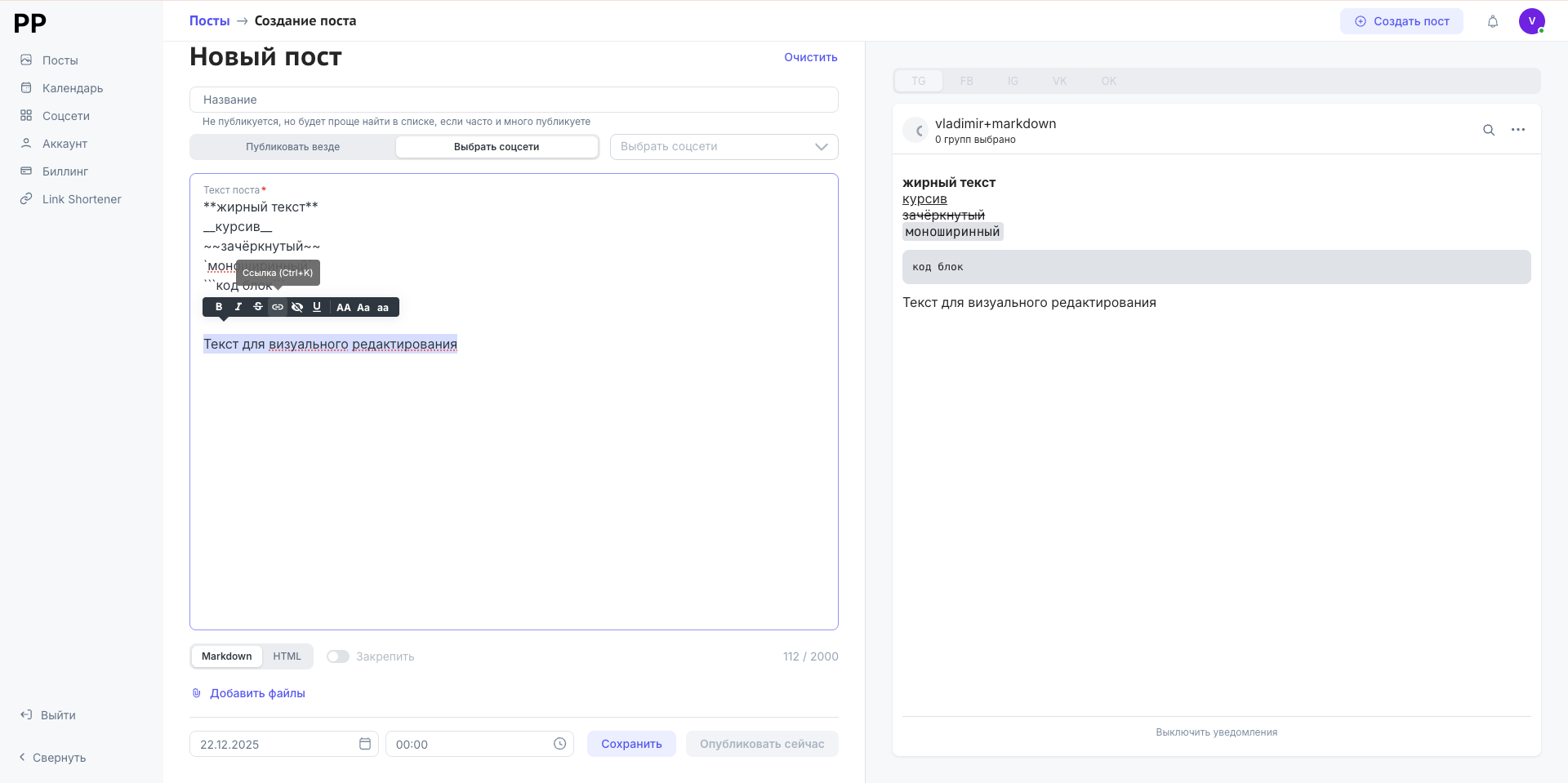Apply bold formatting from floating toolbar

pos(219,307)
